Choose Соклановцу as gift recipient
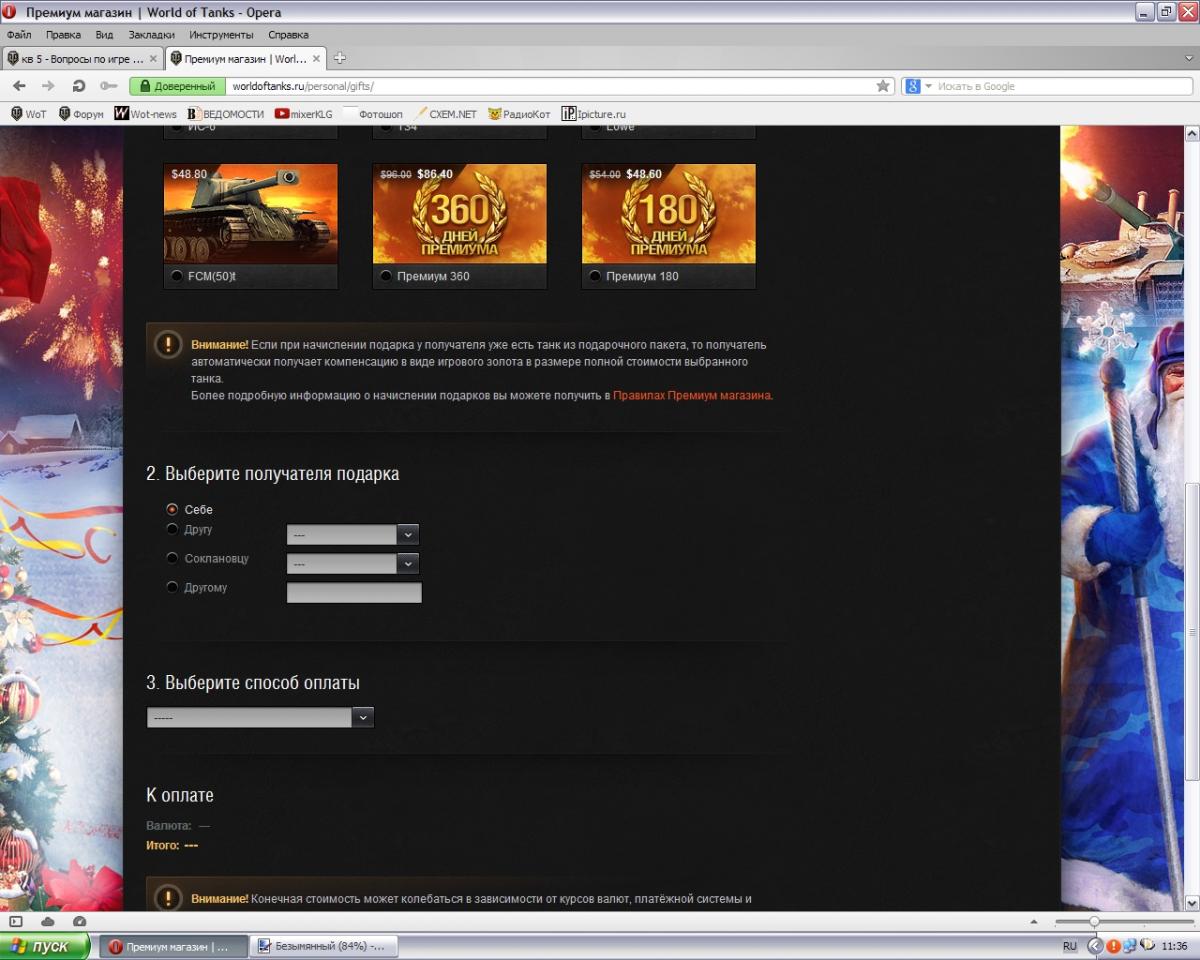Screen dimensions: 1200x960 tap(172, 558)
